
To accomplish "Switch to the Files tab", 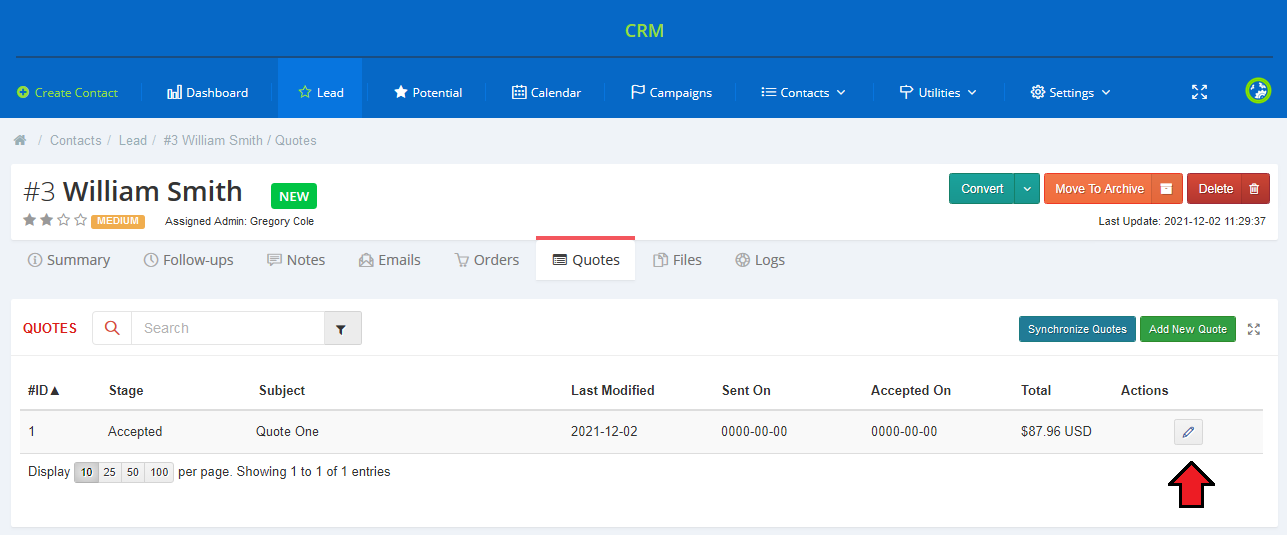I will point(678,260).
